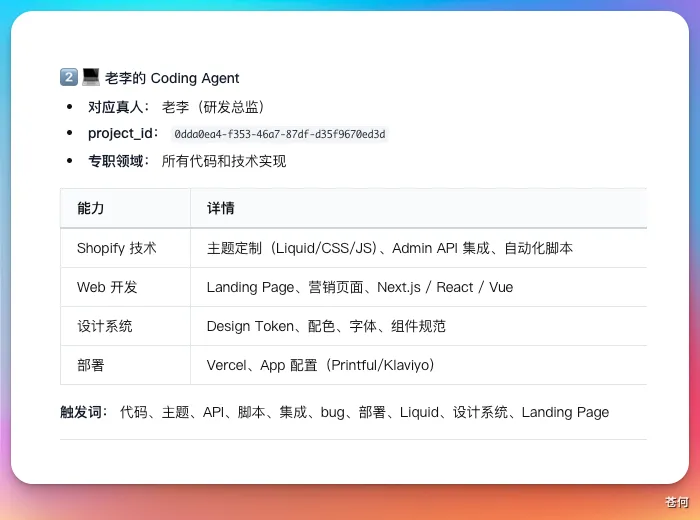Click the 能力 table column header
Image resolution: width=700 pixels, height=520 pixels.
(x=91, y=208)
